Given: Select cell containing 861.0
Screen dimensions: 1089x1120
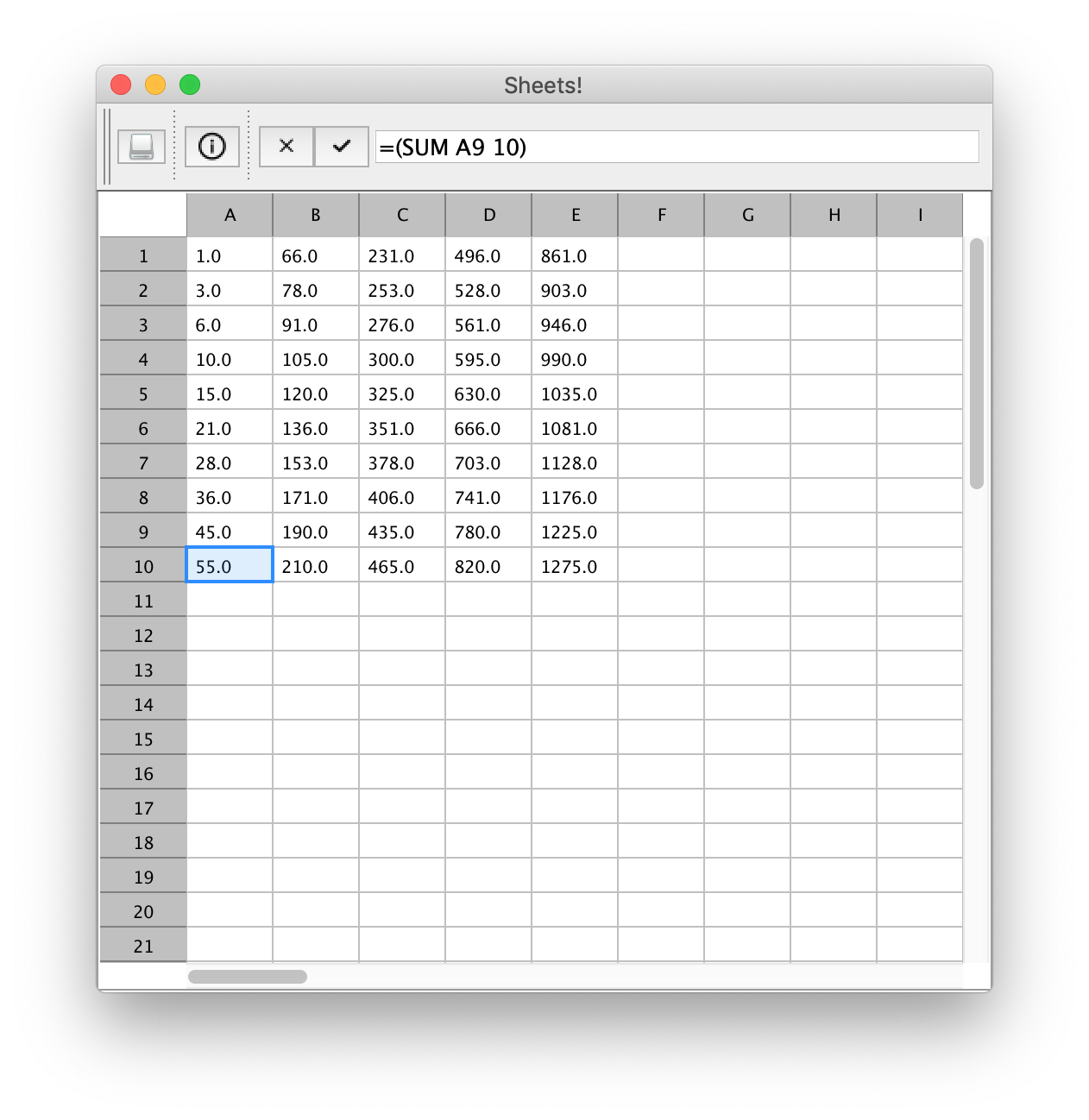Looking at the screenshot, I should [x=575, y=255].
